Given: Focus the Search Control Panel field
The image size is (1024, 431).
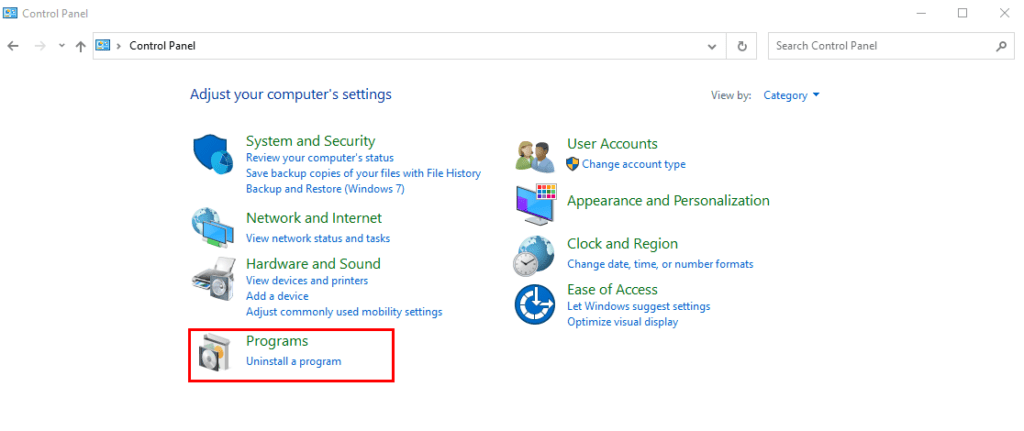Looking at the screenshot, I should [x=891, y=46].
